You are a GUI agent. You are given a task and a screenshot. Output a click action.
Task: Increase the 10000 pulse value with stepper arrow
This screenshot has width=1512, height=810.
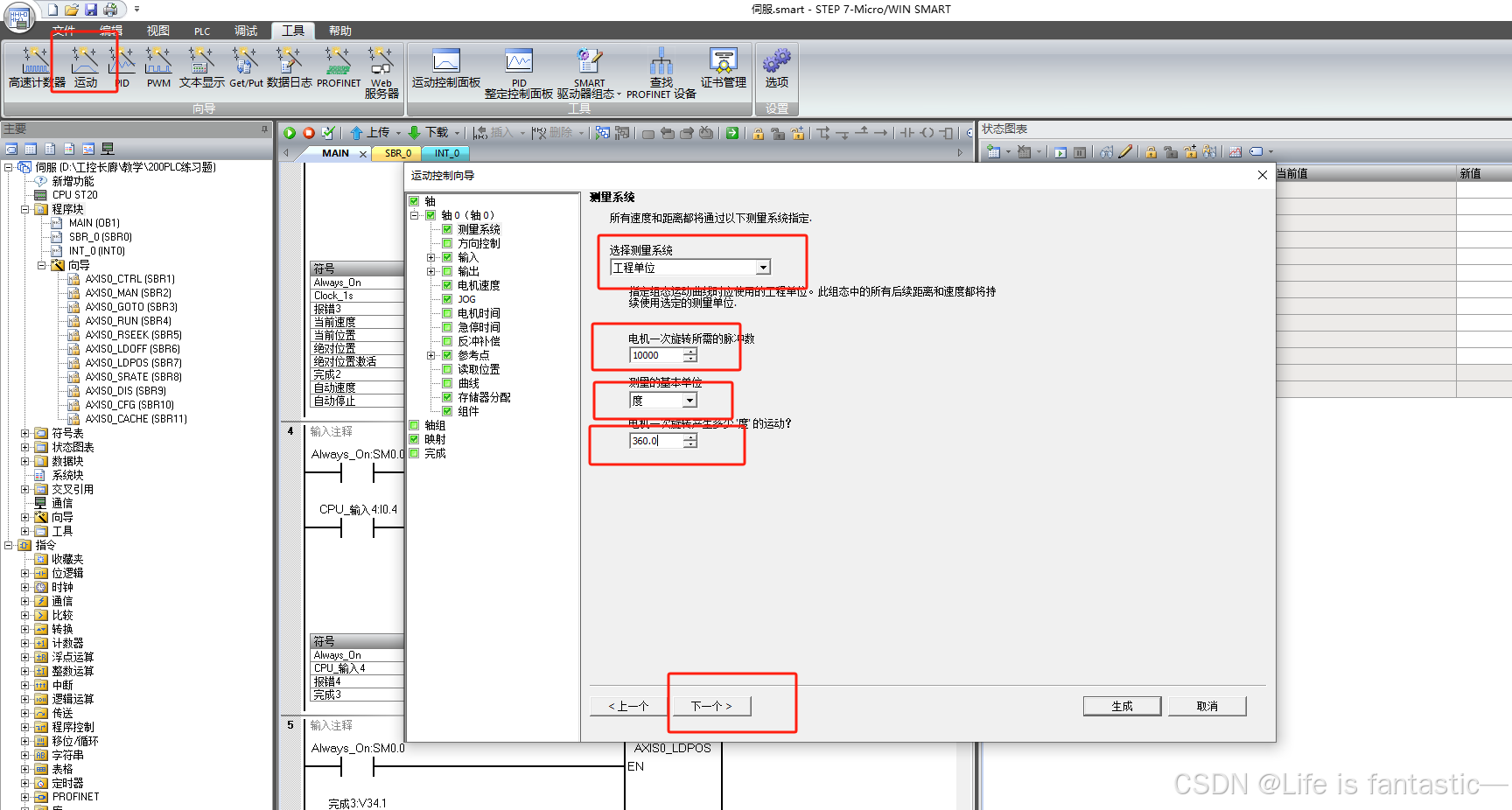(690, 352)
